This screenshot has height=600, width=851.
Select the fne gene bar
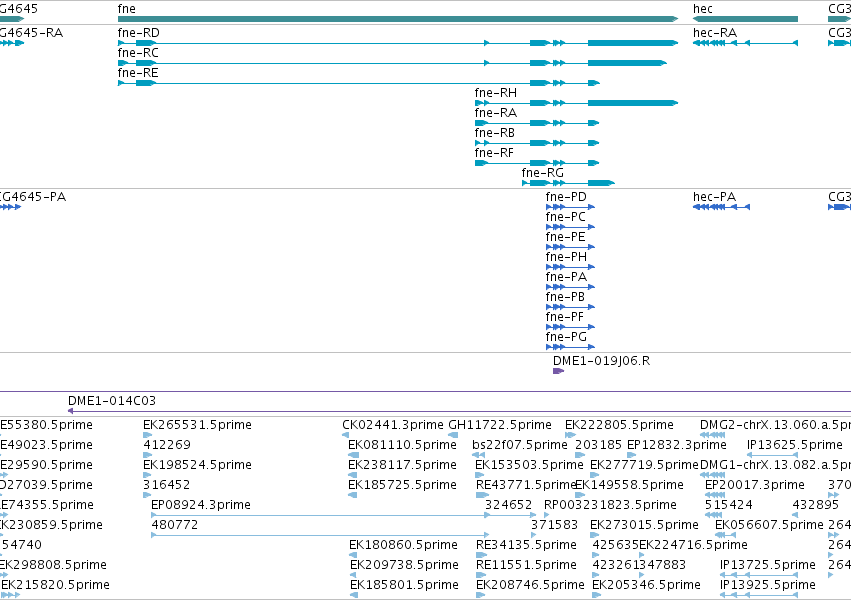pos(398,19)
